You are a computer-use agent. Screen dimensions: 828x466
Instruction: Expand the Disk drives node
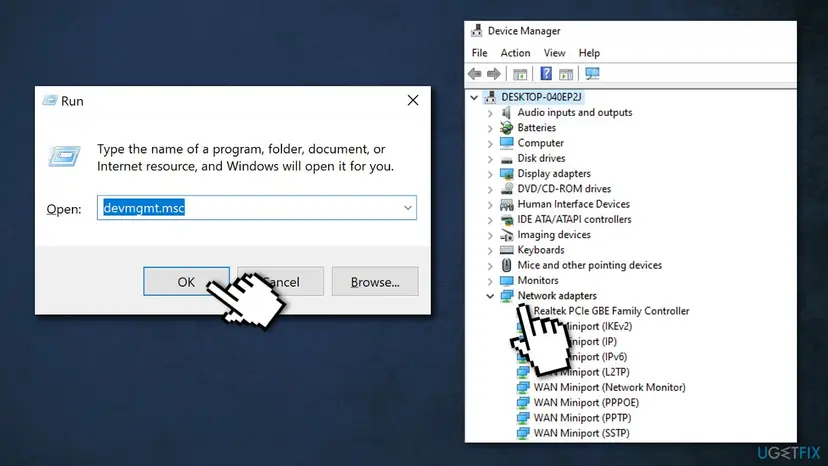490,159
